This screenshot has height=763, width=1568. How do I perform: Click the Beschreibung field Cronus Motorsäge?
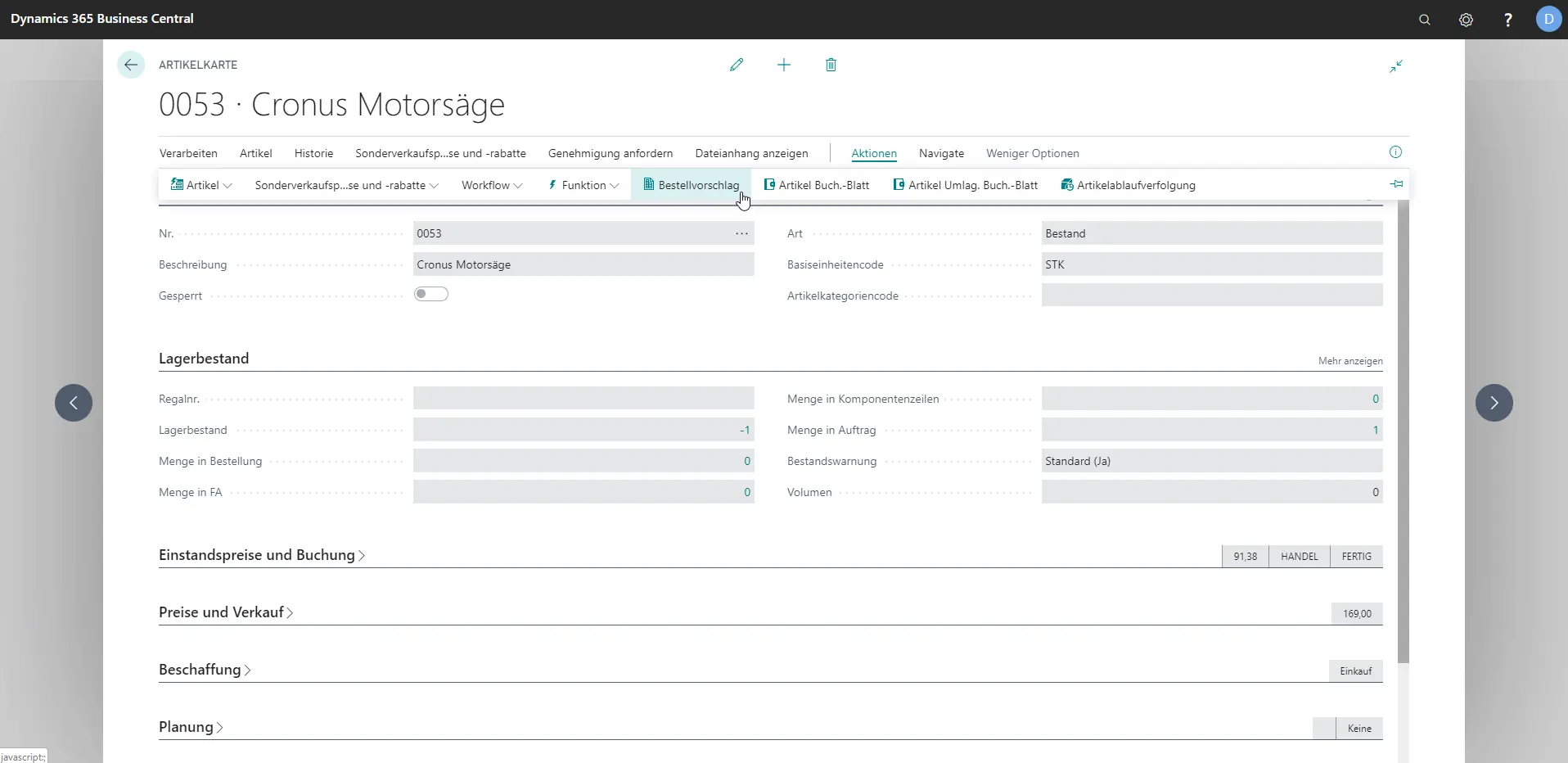click(x=583, y=264)
